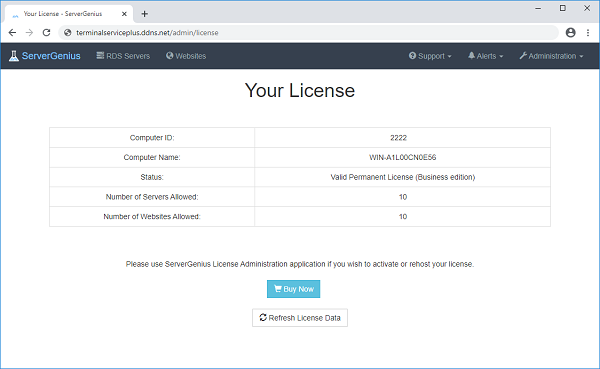Expand the Alerts dropdown menu
Viewport: 600px width, 369px height.
click(486, 56)
